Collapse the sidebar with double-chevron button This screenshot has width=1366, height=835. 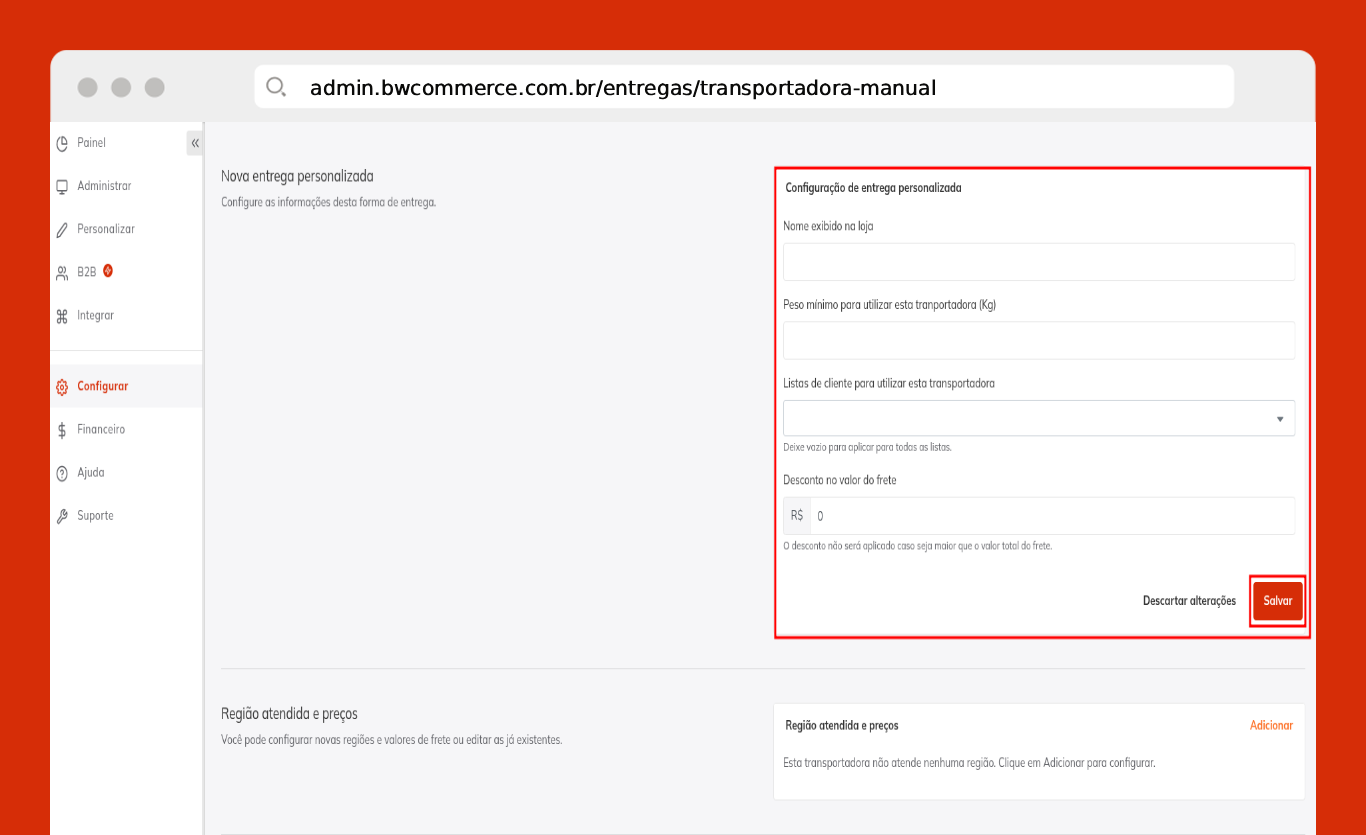tap(194, 143)
